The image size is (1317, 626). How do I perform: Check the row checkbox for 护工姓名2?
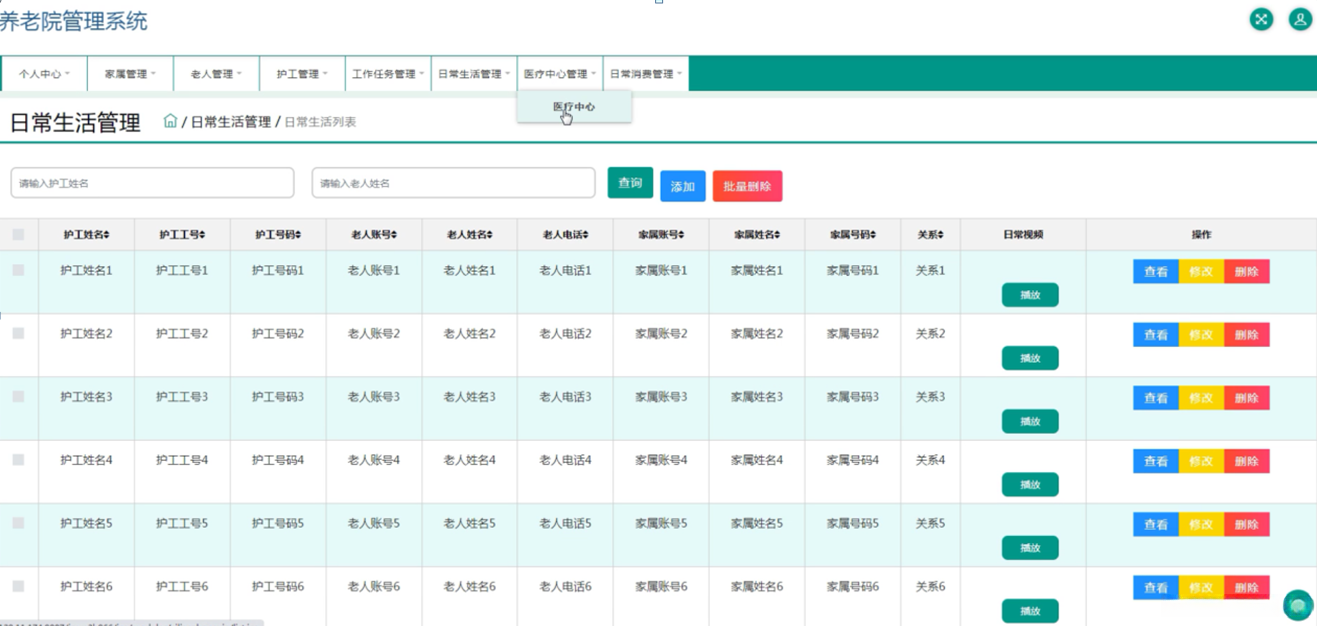point(18,333)
